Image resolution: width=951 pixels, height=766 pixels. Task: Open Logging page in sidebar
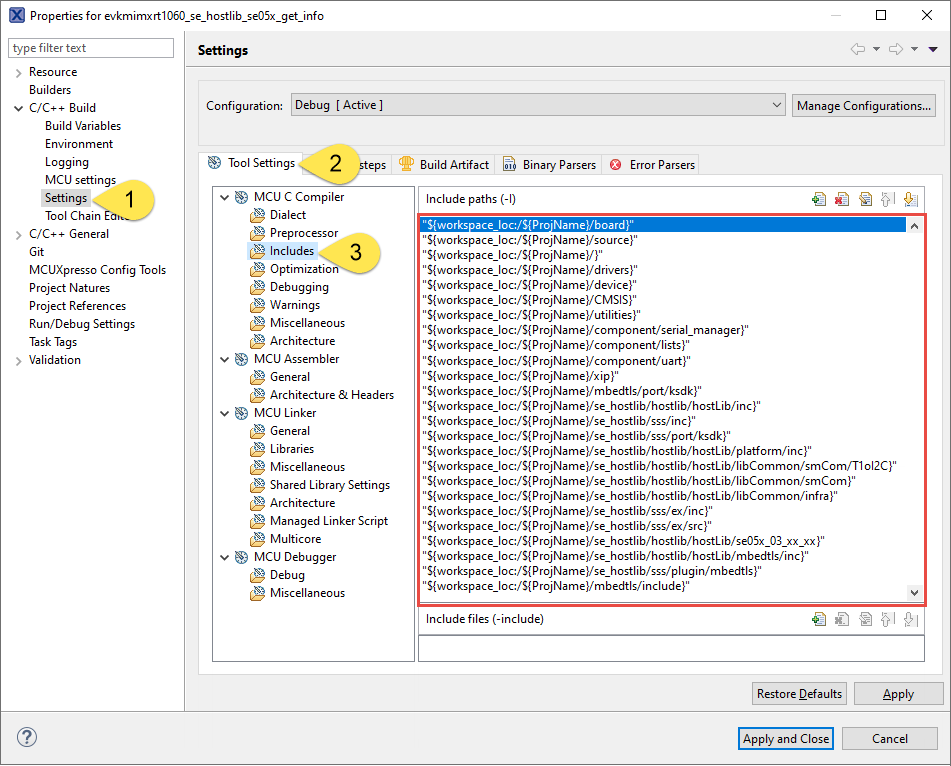[67, 162]
